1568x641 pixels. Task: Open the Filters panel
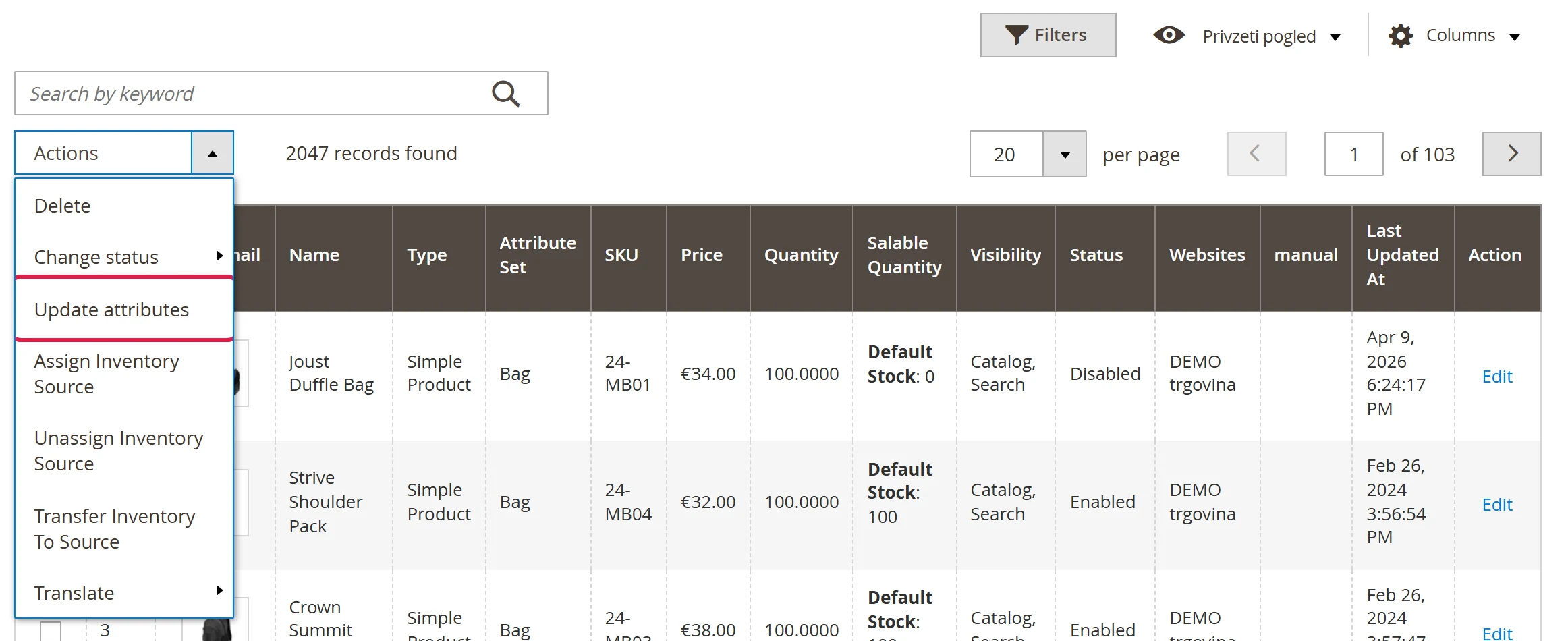pyautogui.click(x=1048, y=35)
